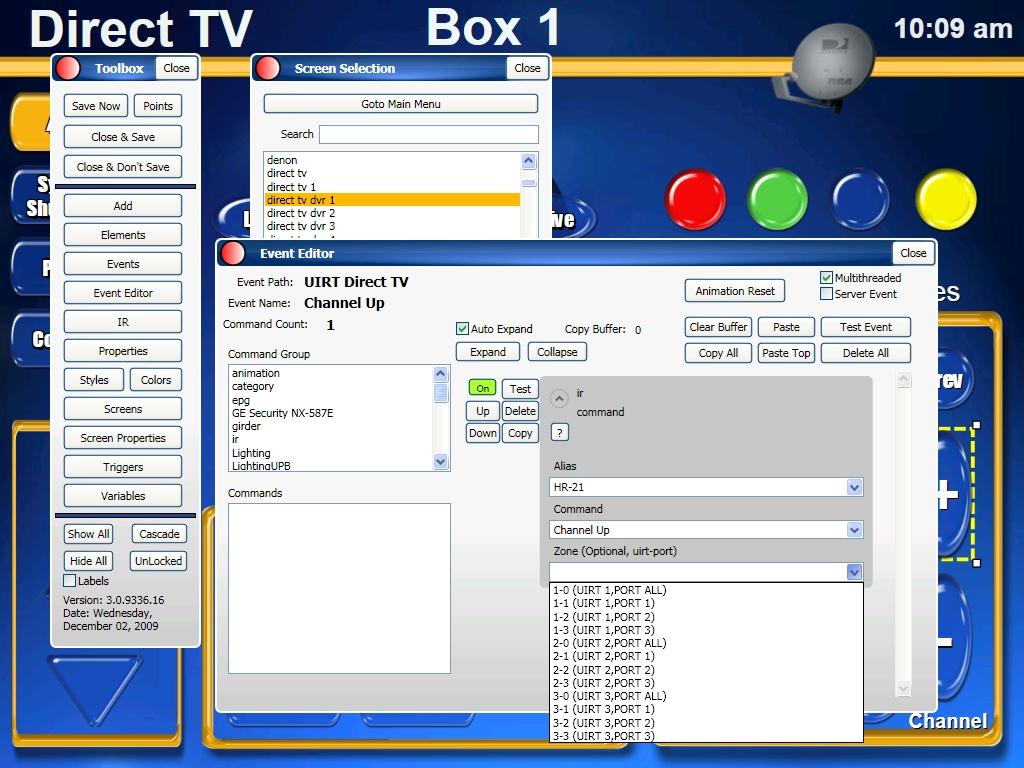Click the Expand button
This screenshot has width=1024, height=768.
tap(488, 352)
